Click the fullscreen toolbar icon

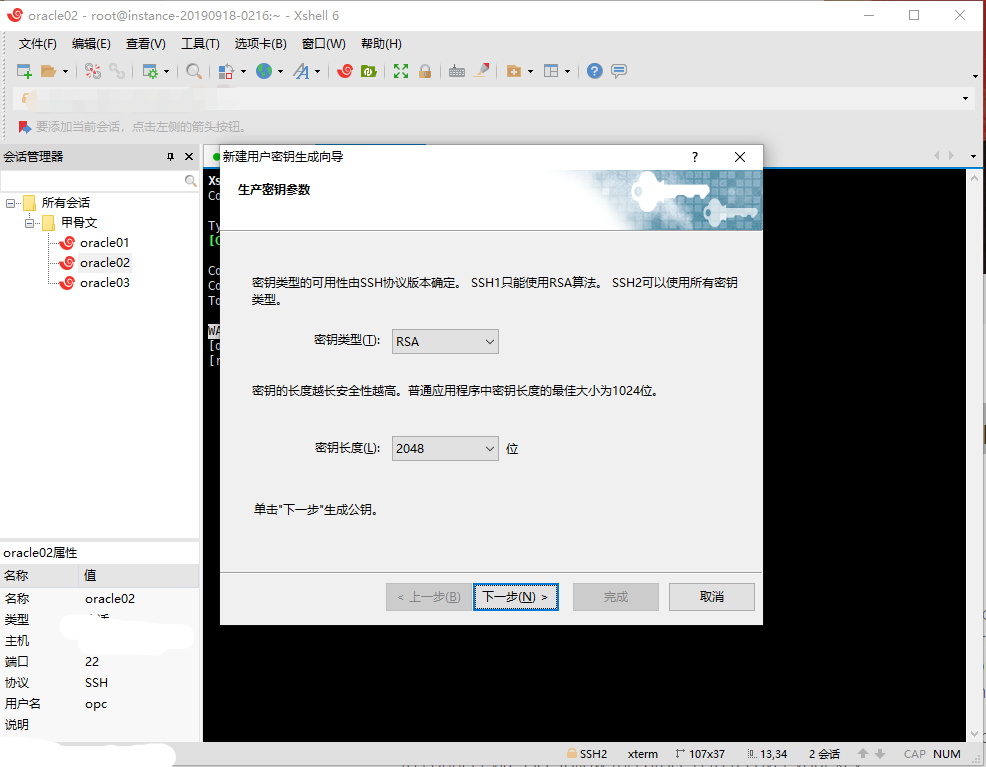coord(401,71)
